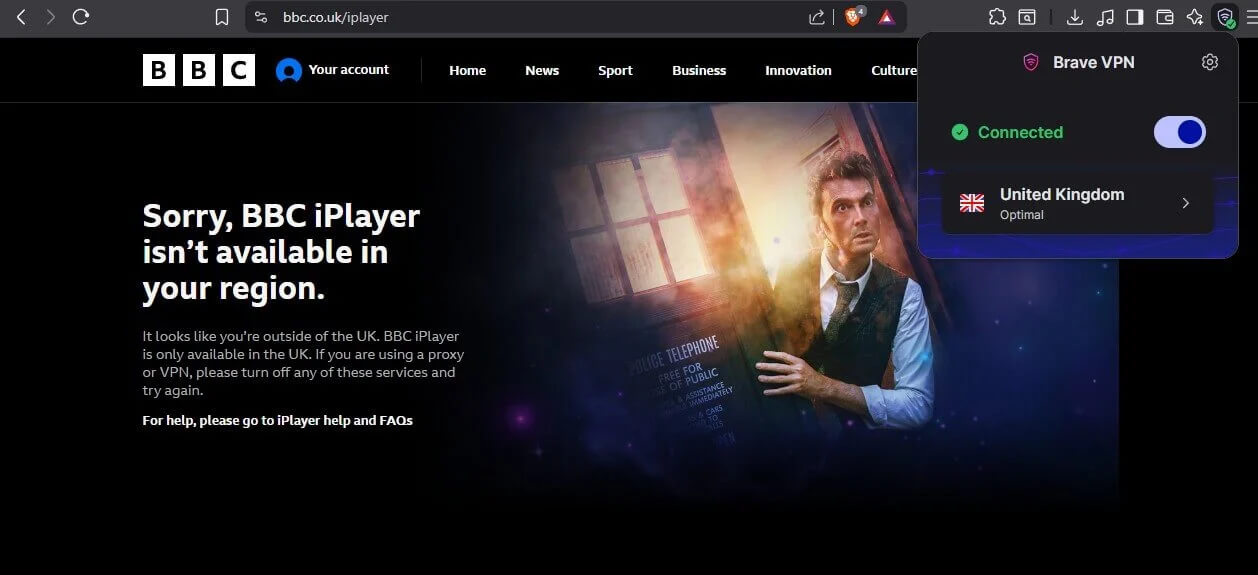Open the Home section of BBC
The height and width of the screenshot is (575, 1258).
coord(467,70)
